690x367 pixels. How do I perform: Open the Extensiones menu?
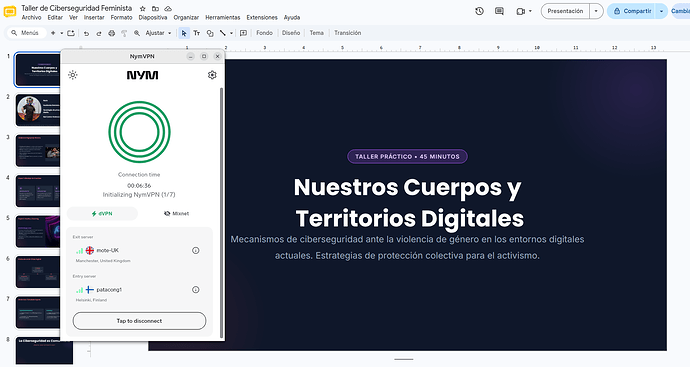coord(262,18)
